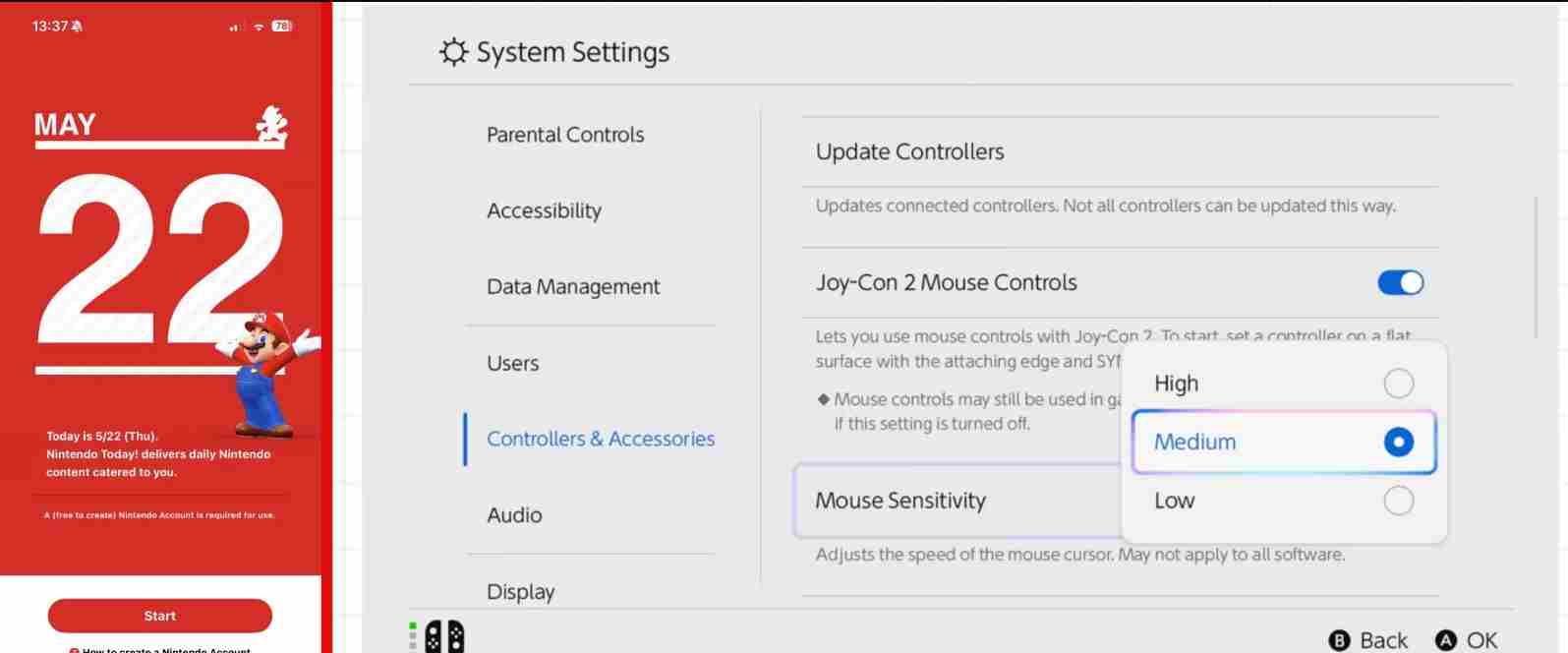Click the Back label in the footer
This screenshot has height=653, width=1568.
click(x=1384, y=641)
